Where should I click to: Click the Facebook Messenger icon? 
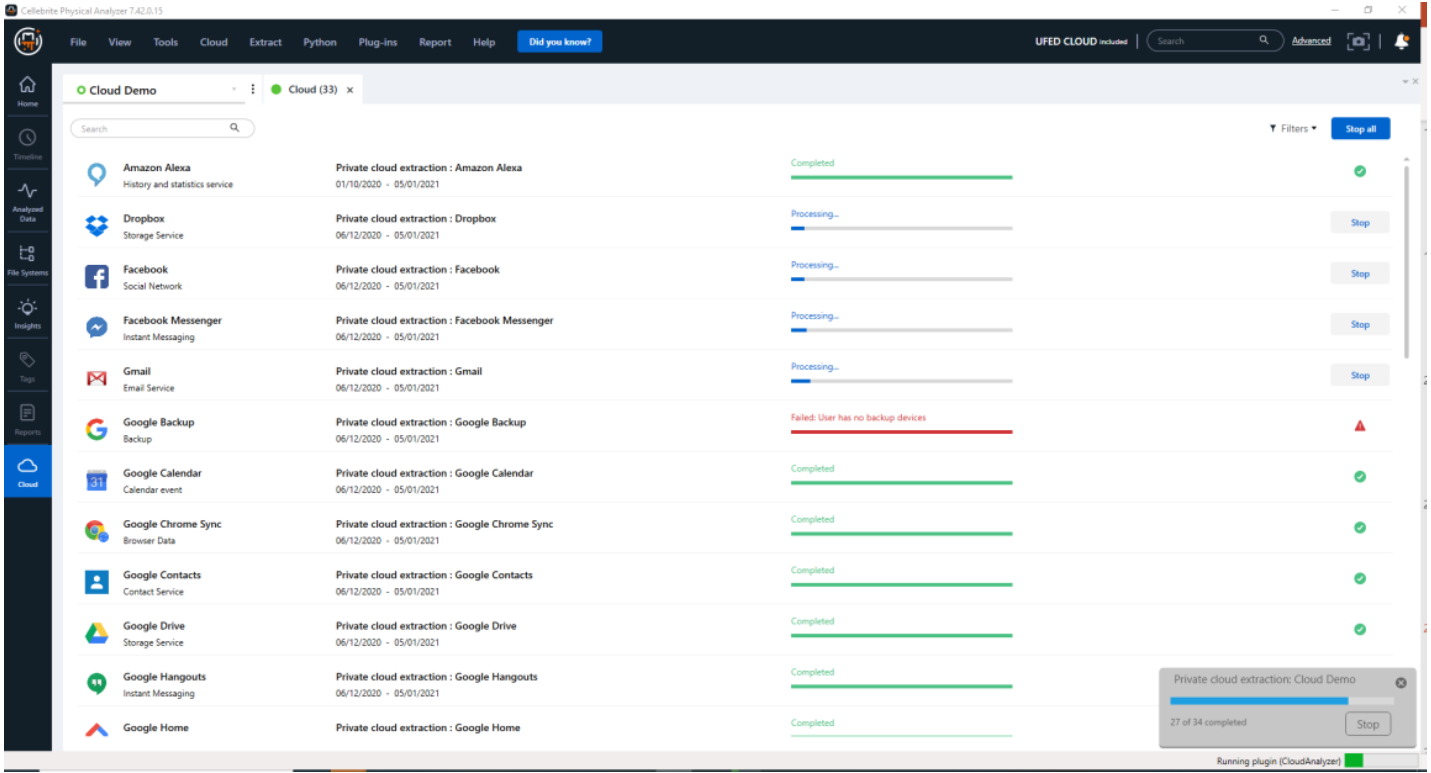coord(96,328)
